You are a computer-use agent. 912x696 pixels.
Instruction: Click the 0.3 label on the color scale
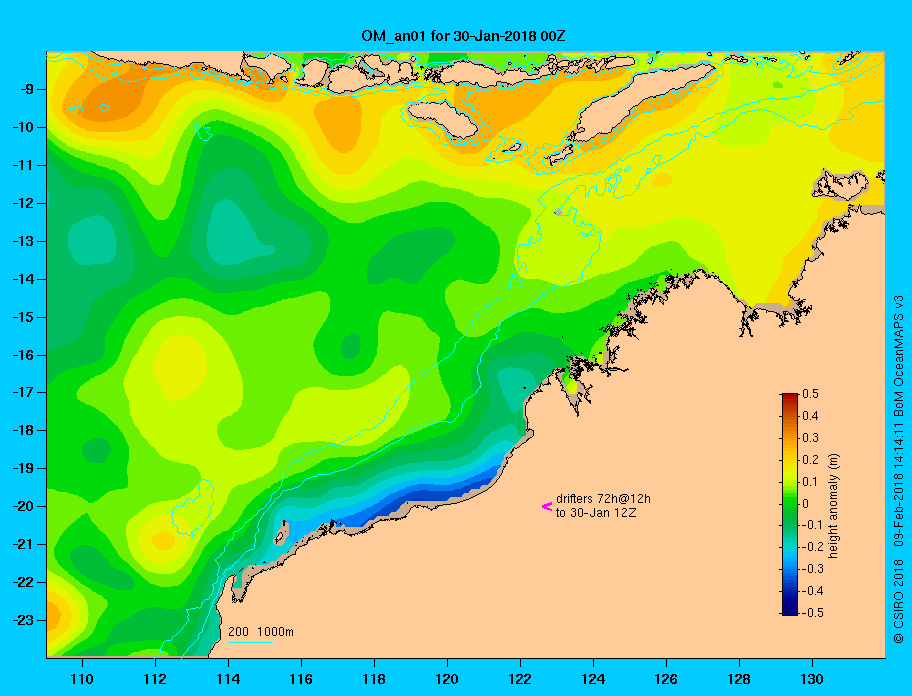[810, 438]
